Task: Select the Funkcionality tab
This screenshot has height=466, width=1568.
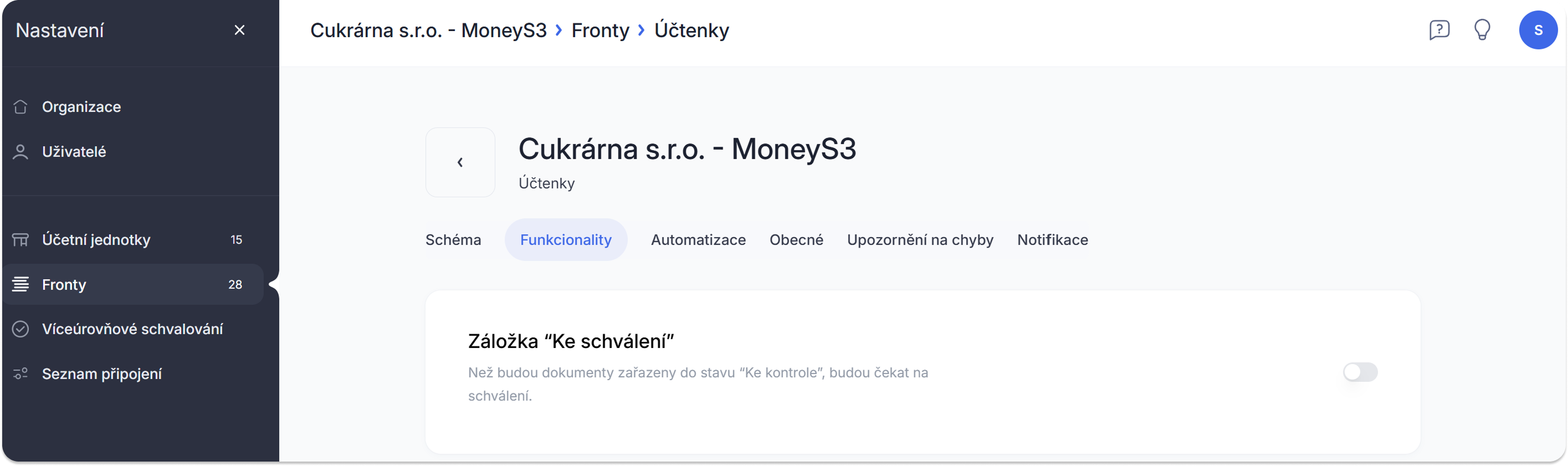Action: tap(566, 240)
